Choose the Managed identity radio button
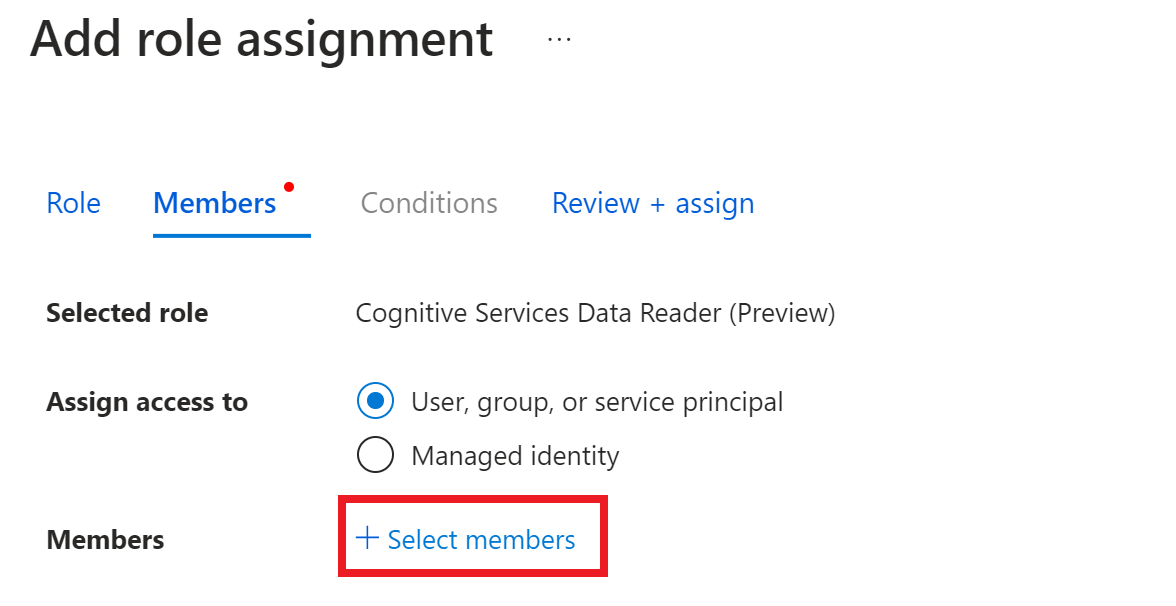Screen dimensions: 1176x606 (376, 456)
